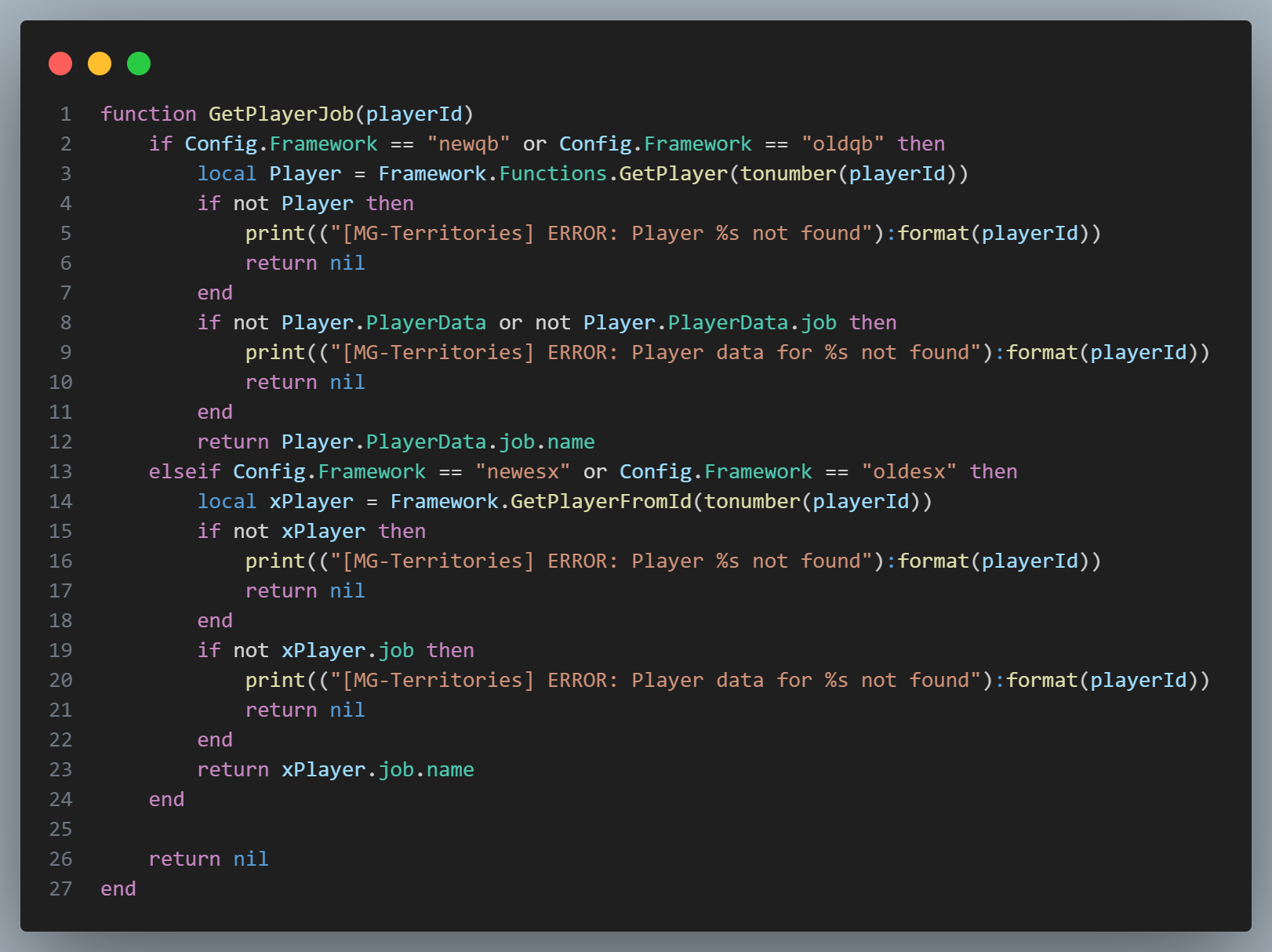Click the red close dot
The width and height of the screenshot is (1272, 952).
[x=60, y=64]
